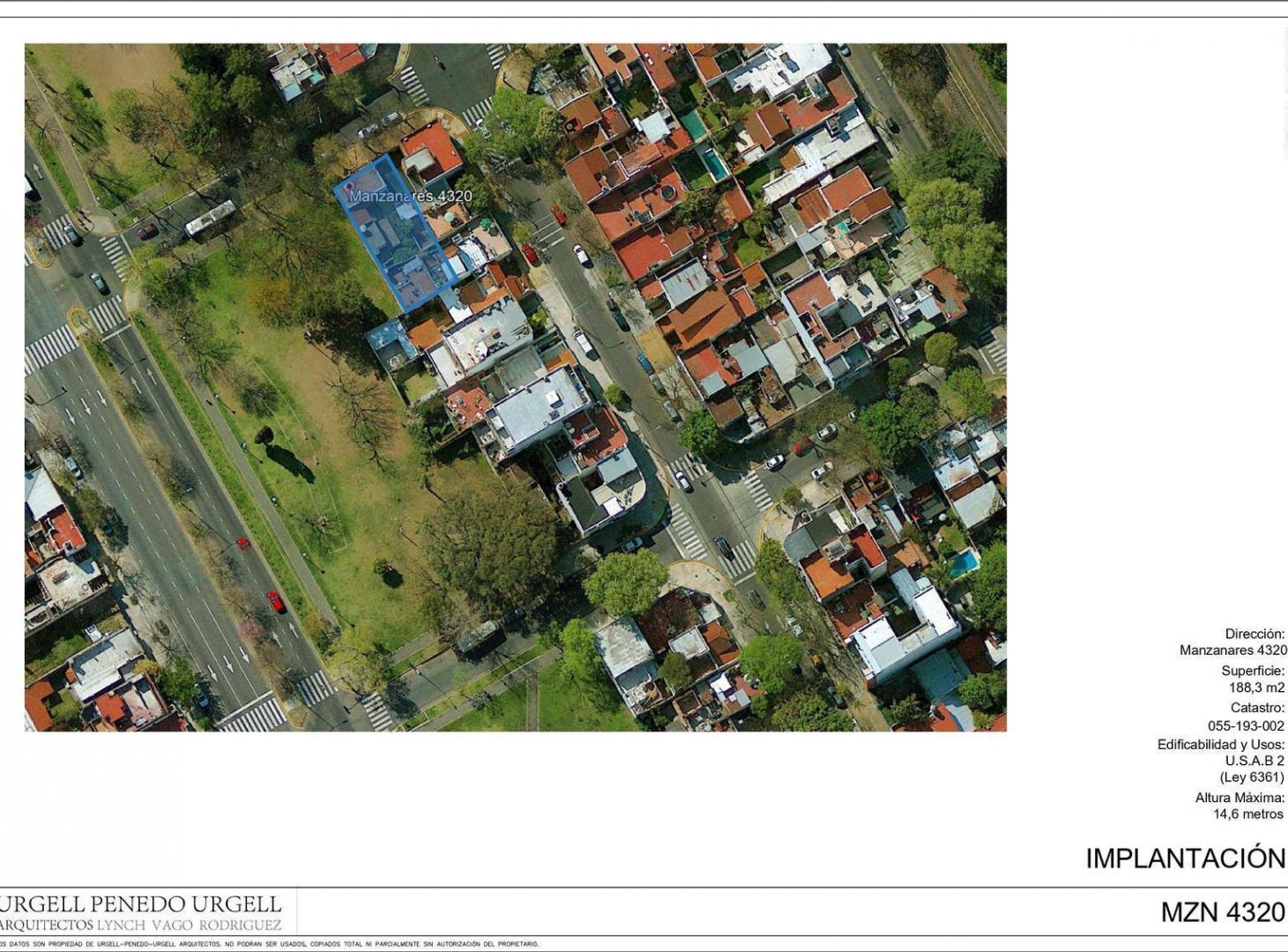Click the 'U.S.A.B 2' zoning value
This screenshot has width=1288, height=952.
[1254, 761]
